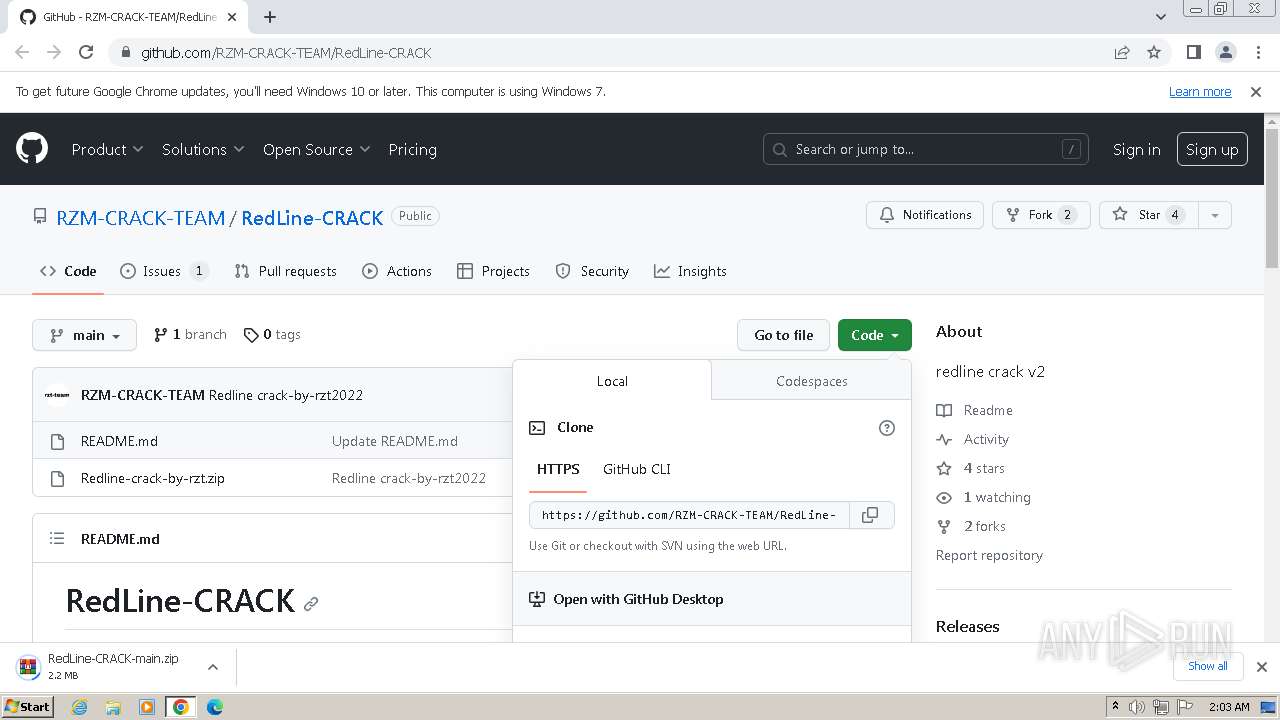
Task: Expand Solutions menu
Action: click(x=203, y=149)
